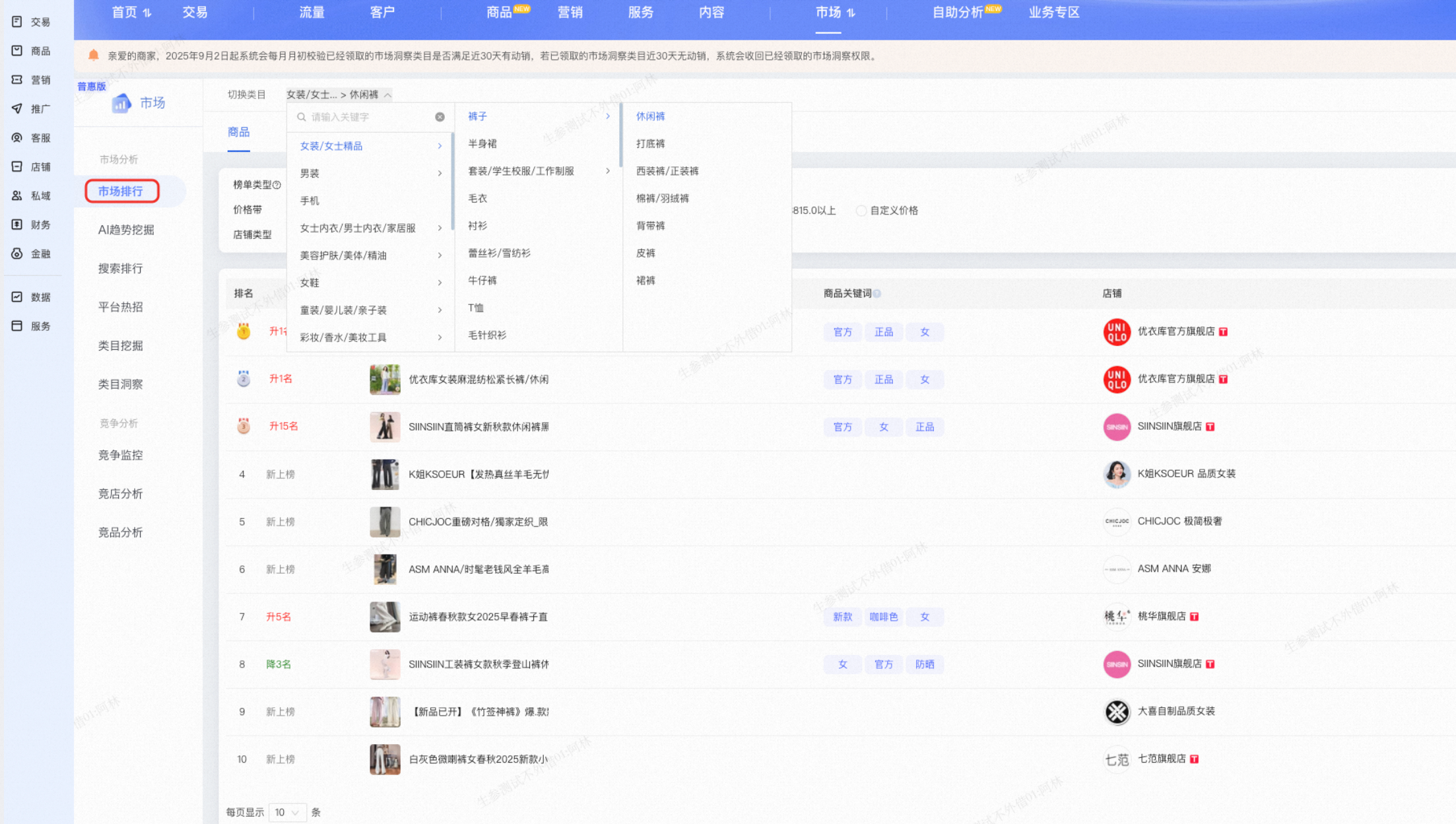
Task: Click the 大喜自制品质女装 store logo
Action: [x=1117, y=712]
